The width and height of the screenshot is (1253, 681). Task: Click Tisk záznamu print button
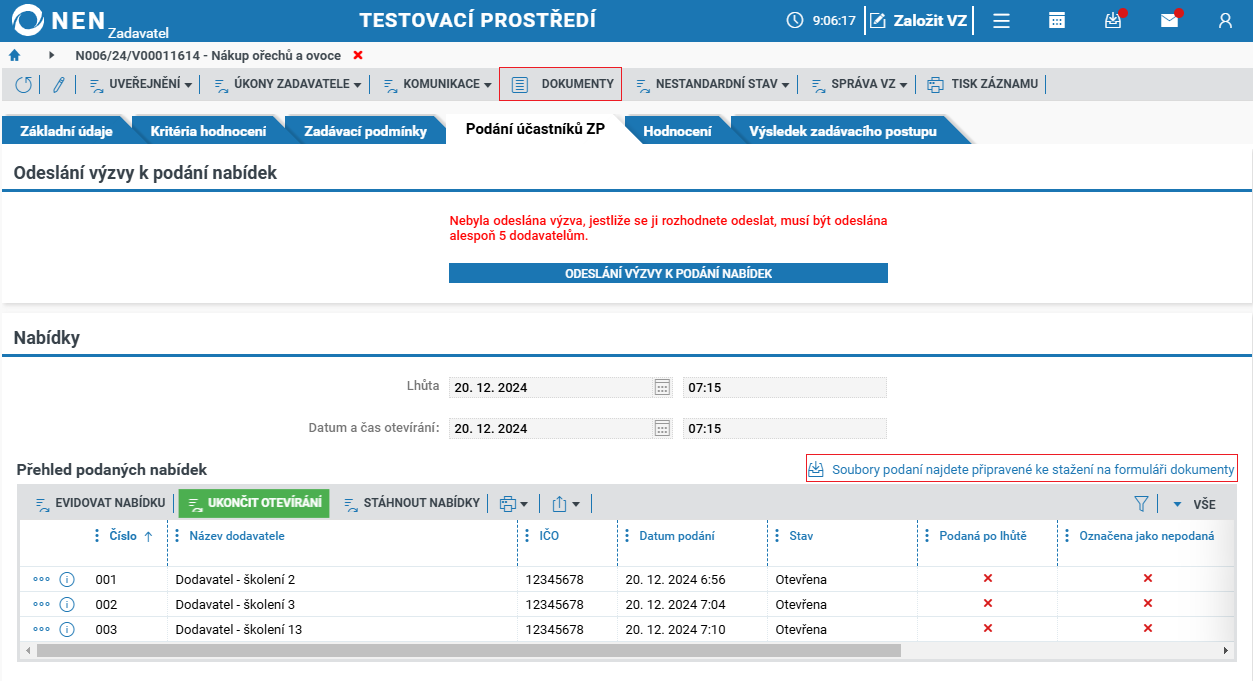point(983,84)
